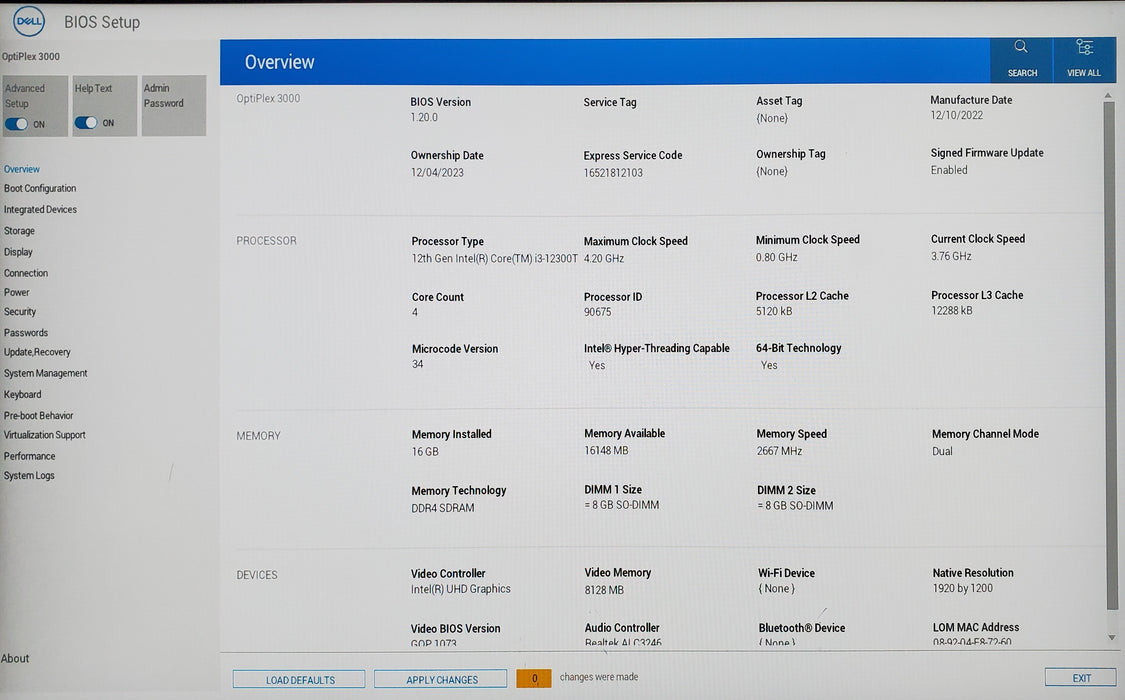Click Video Controller Intel(R) UHD Graphics
The image size is (1125, 700).
[x=461, y=589]
